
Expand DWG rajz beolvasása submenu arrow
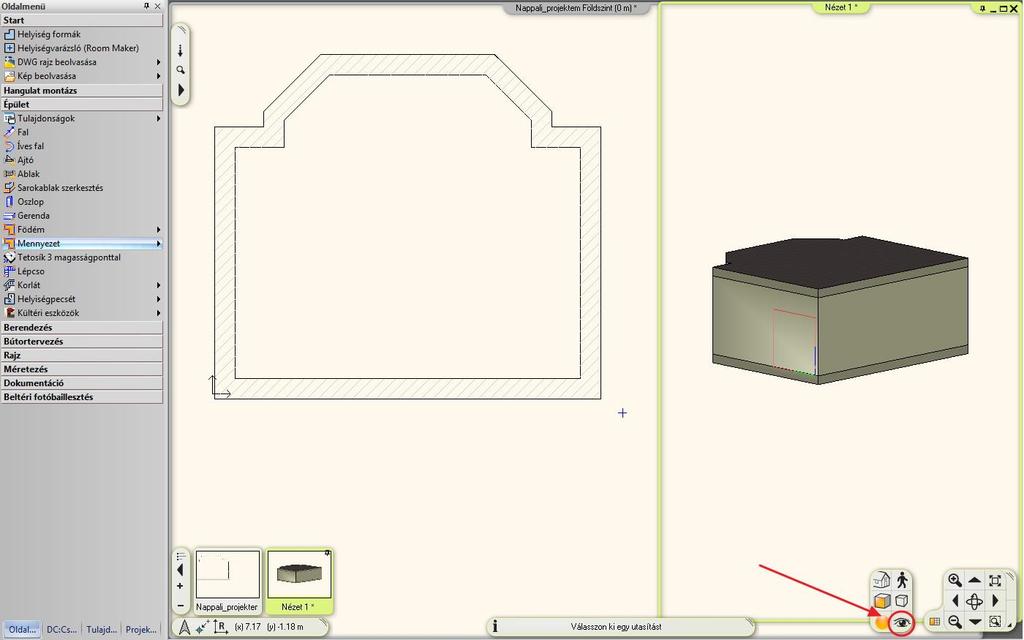(x=158, y=62)
